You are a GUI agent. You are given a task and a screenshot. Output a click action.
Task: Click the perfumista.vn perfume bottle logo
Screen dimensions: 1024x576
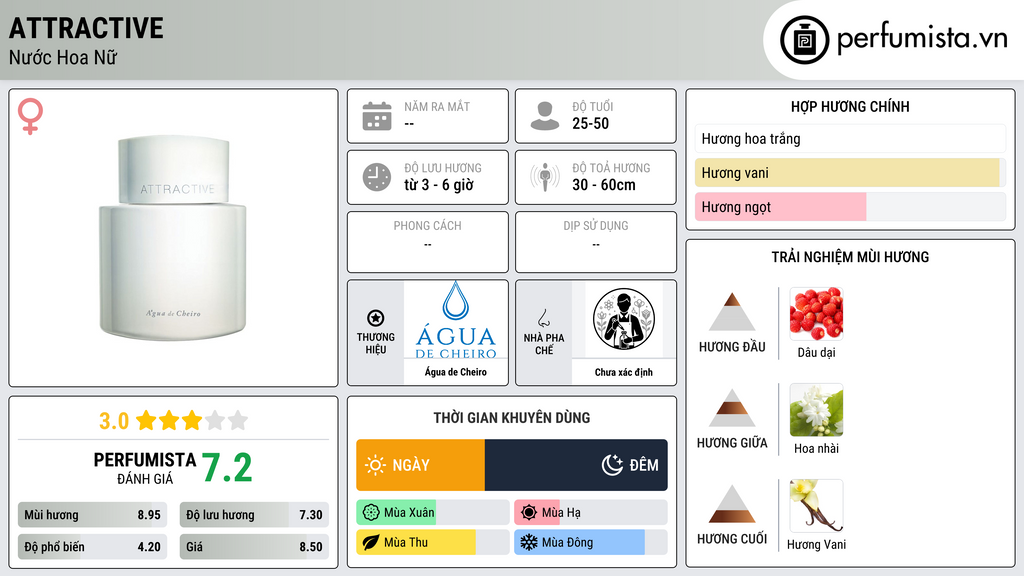[x=804, y=40]
